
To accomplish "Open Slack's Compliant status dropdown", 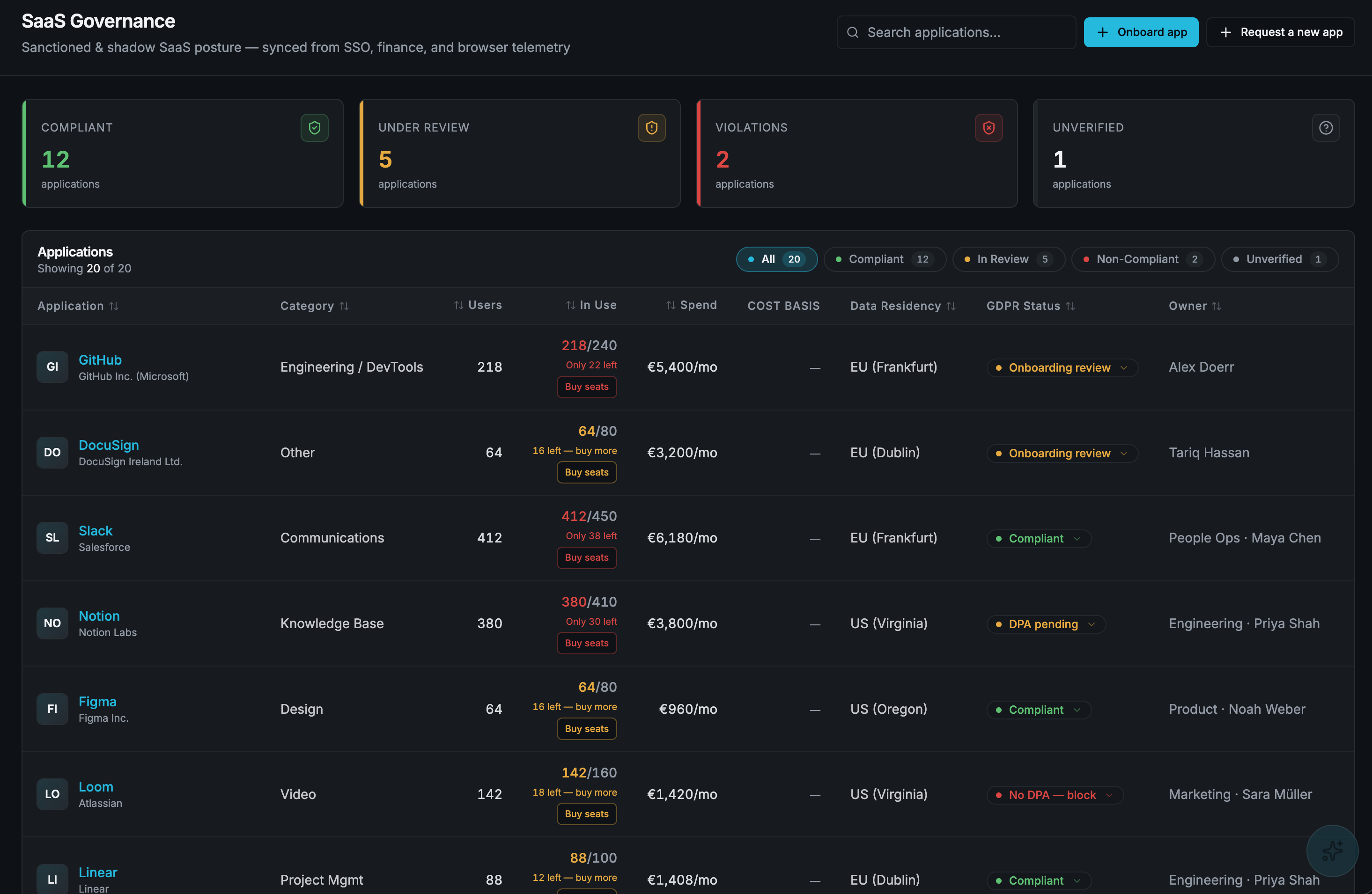I will coord(1039,538).
